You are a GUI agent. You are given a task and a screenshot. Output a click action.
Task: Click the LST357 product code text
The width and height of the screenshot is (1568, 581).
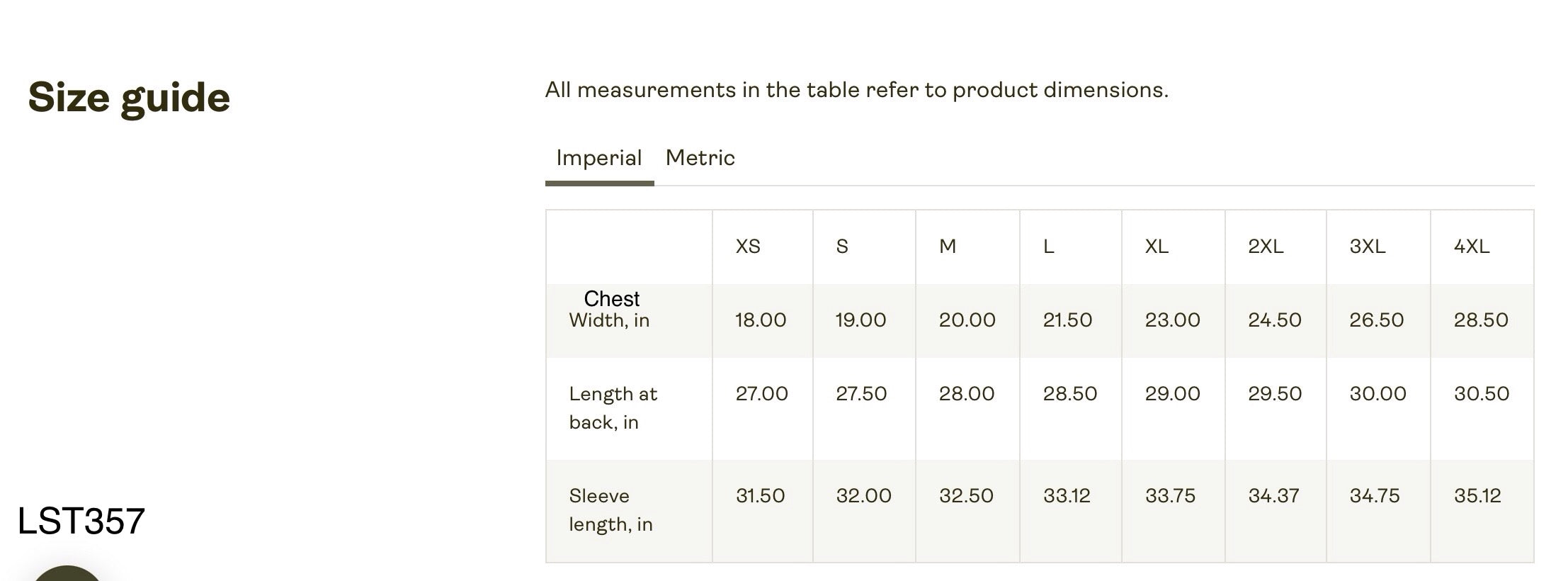(81, 521)
